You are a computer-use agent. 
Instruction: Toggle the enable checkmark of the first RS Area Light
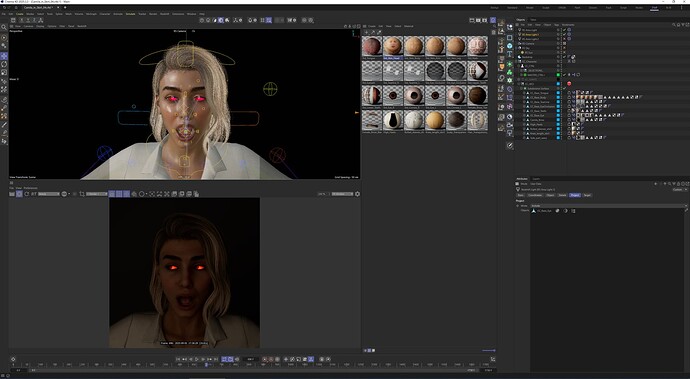tap(565, 30)
